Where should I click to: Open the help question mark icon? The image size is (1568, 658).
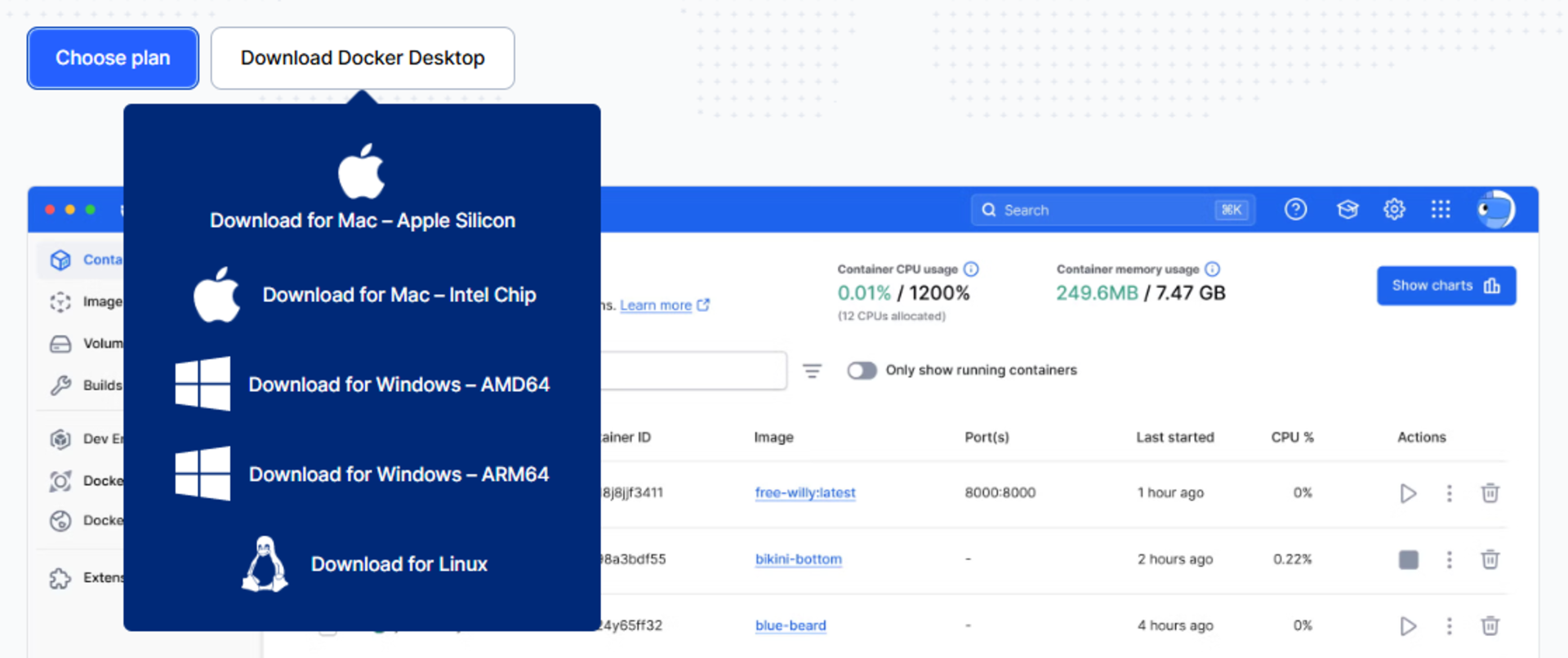coord(1295,210)
